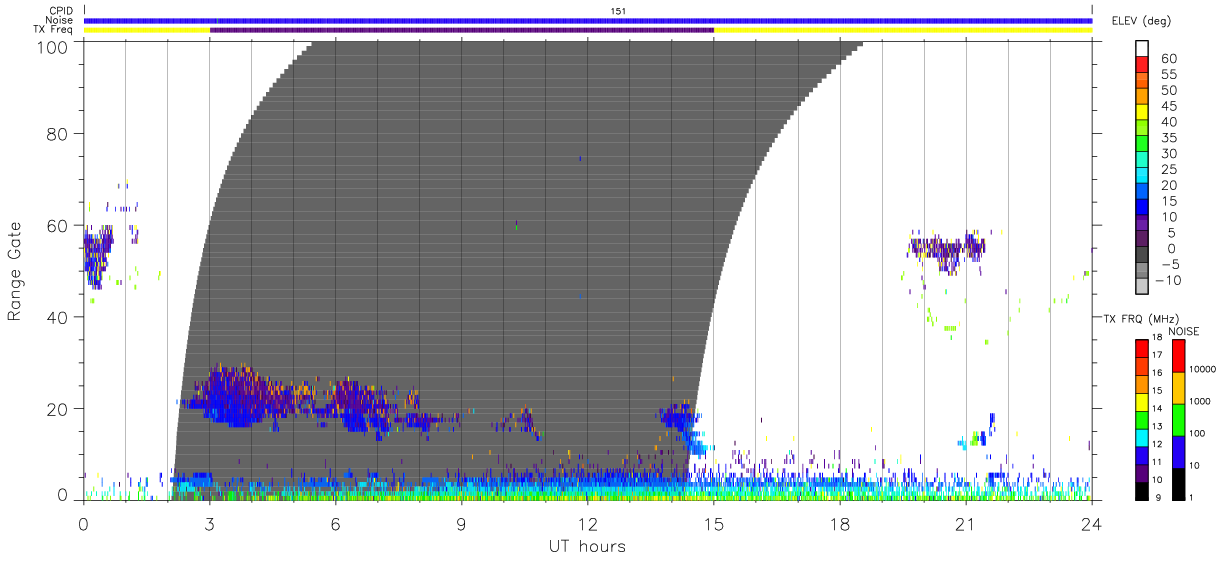This screenshot has width=1228, height=567.
Task: Pick the red cell of TX FRQ colorbar
Action: (1140, 349)
